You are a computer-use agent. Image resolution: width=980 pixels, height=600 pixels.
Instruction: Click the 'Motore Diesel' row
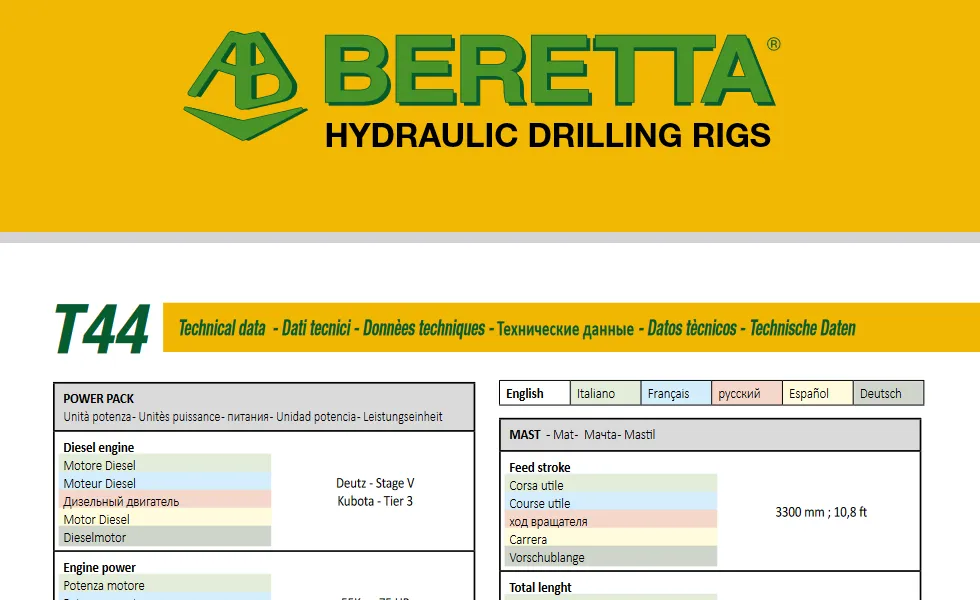[x=165, y=466]
